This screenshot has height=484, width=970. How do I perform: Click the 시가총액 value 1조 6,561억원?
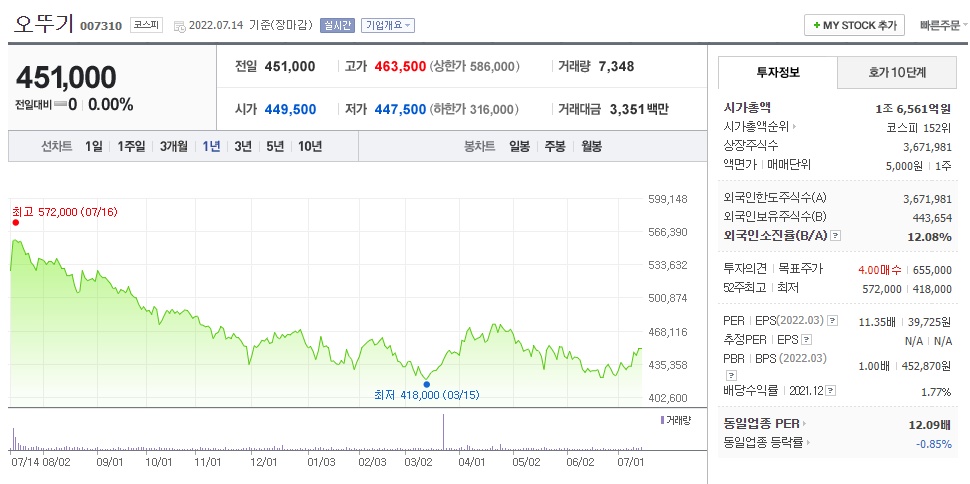pyautogui.click(x=913, y=109)
